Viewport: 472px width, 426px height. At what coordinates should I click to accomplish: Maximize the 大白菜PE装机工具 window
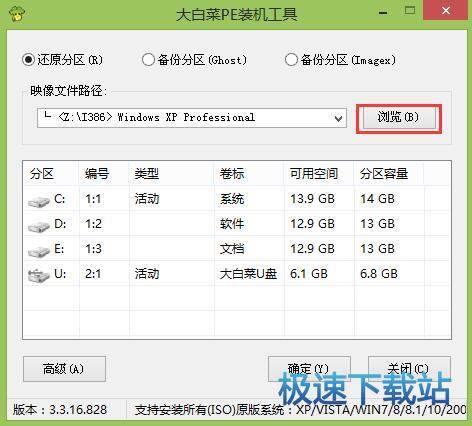point(410,11)
